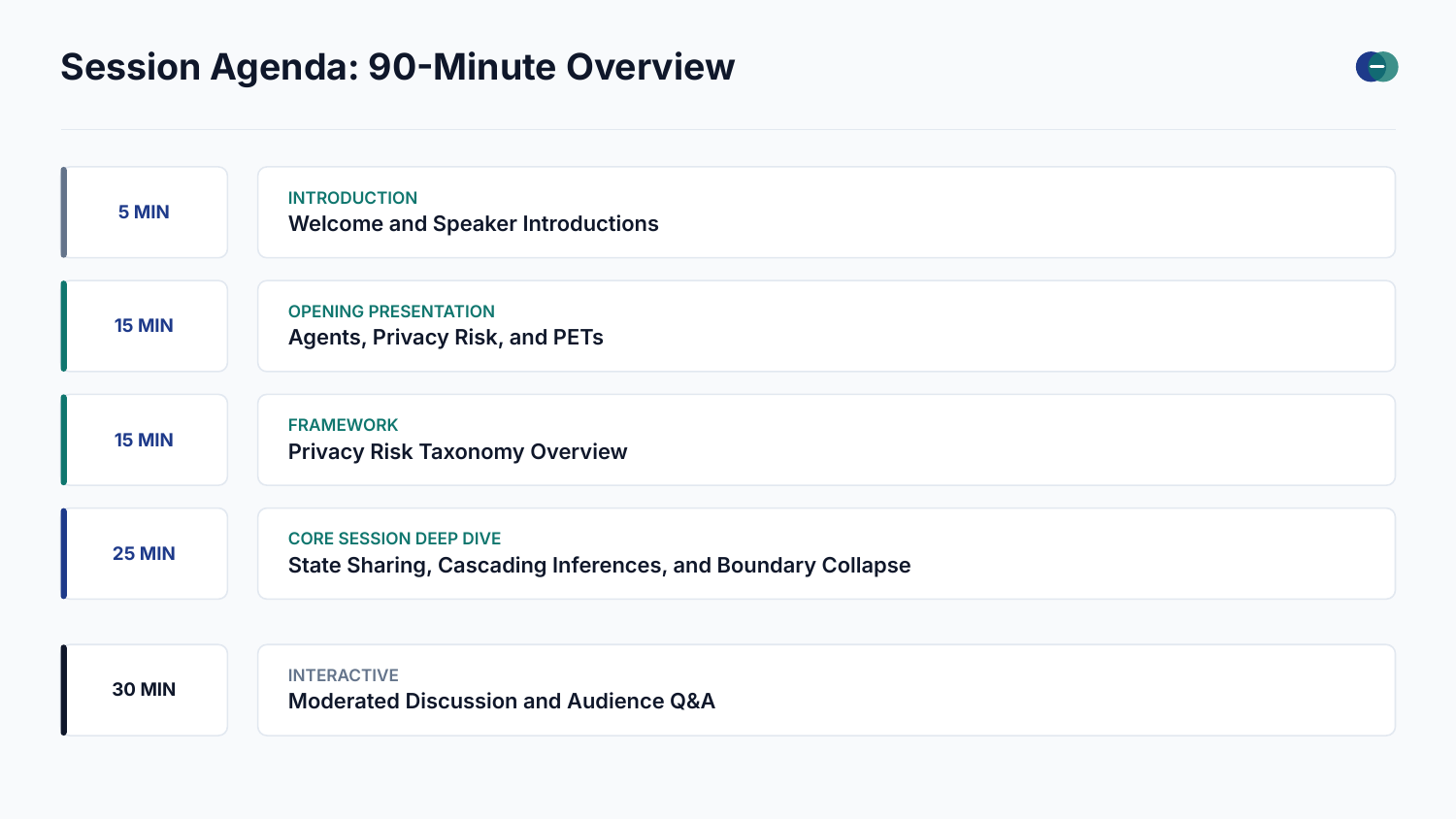The image size is (1456, 819).
Task: Click the "FRAMEWORK" label
Action: click(343, 425)
